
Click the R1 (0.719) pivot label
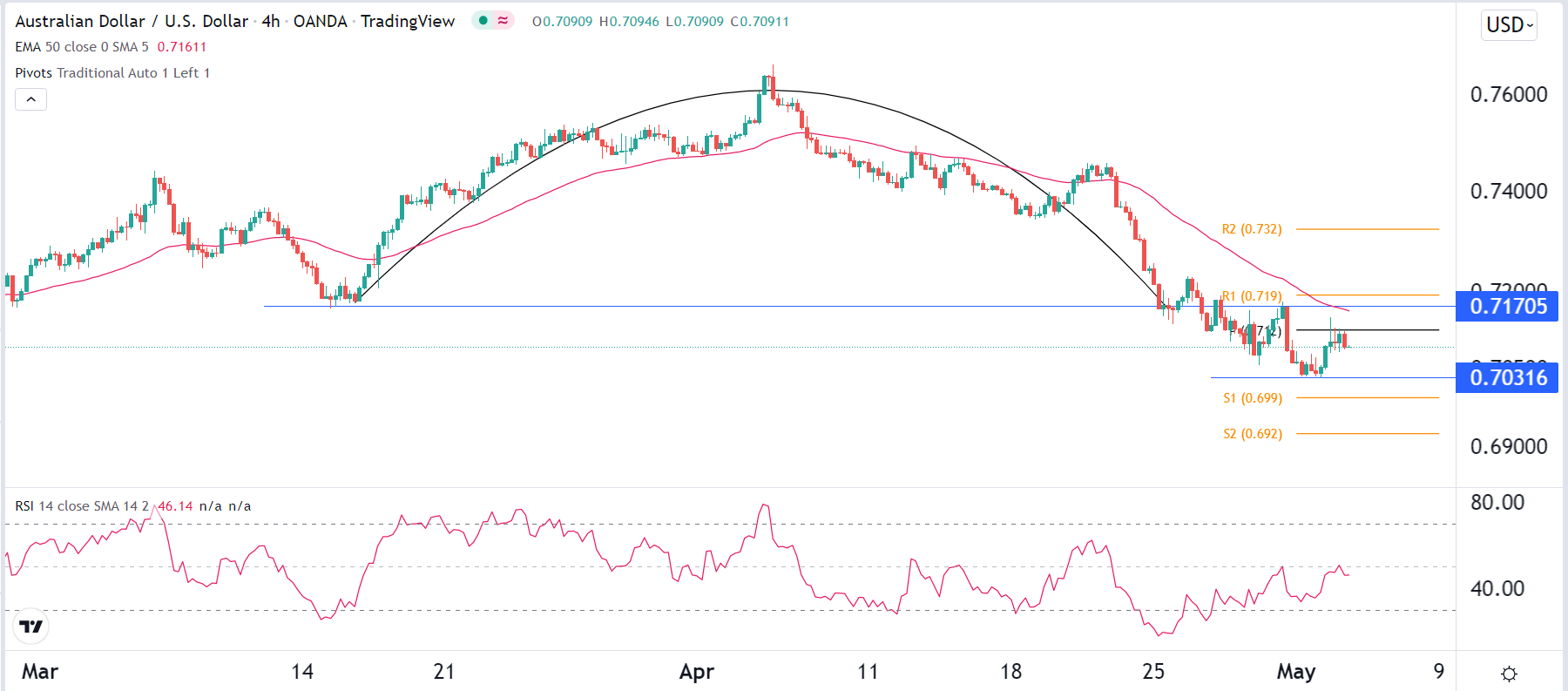pyautogui.click(x=1252, y=296)
